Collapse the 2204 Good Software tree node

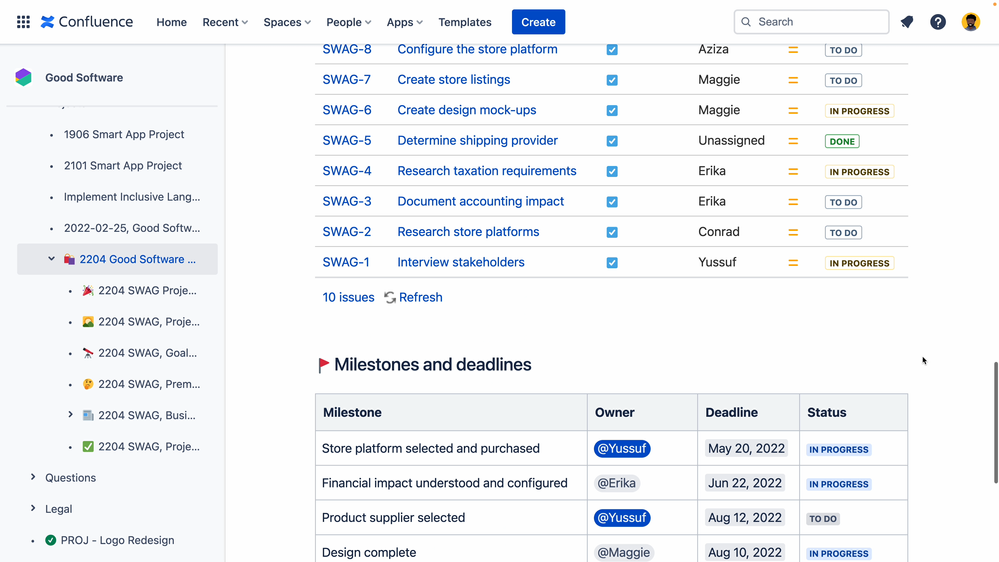[x=52, y=259]
